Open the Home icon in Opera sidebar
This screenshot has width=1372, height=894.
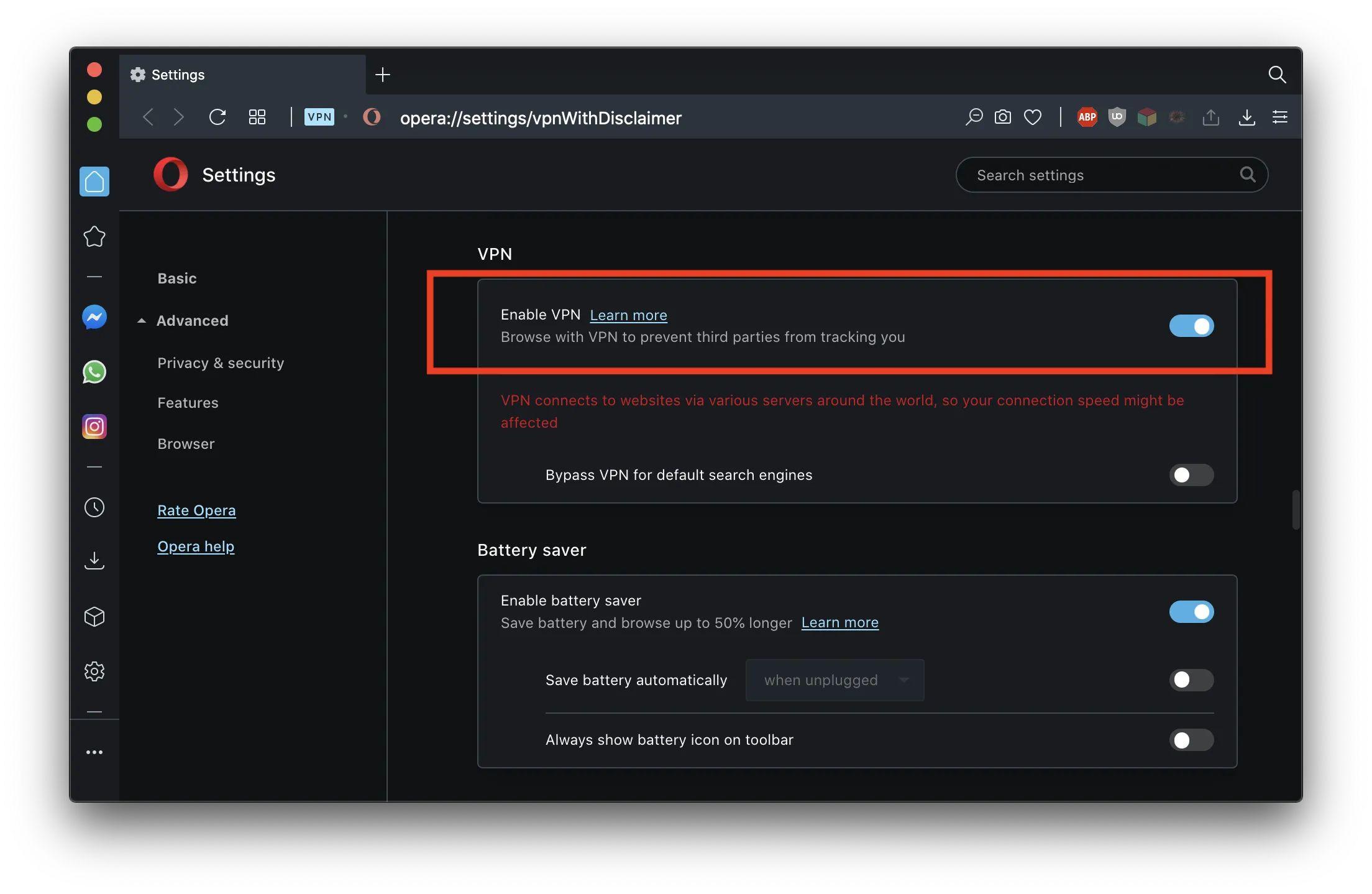[94, 182]
